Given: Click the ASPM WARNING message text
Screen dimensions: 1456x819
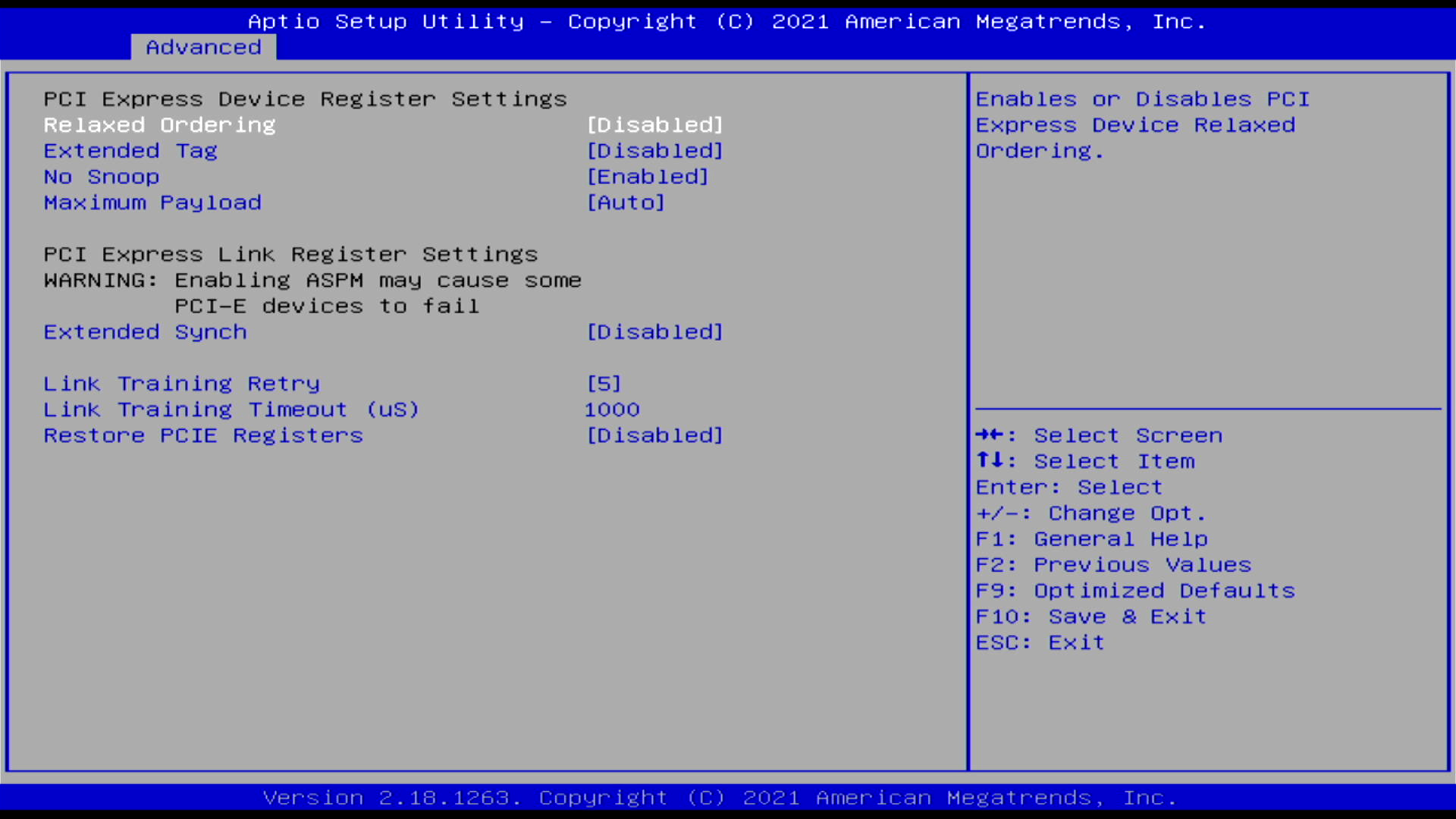Looking at the screenshot, I should [312, 293].
